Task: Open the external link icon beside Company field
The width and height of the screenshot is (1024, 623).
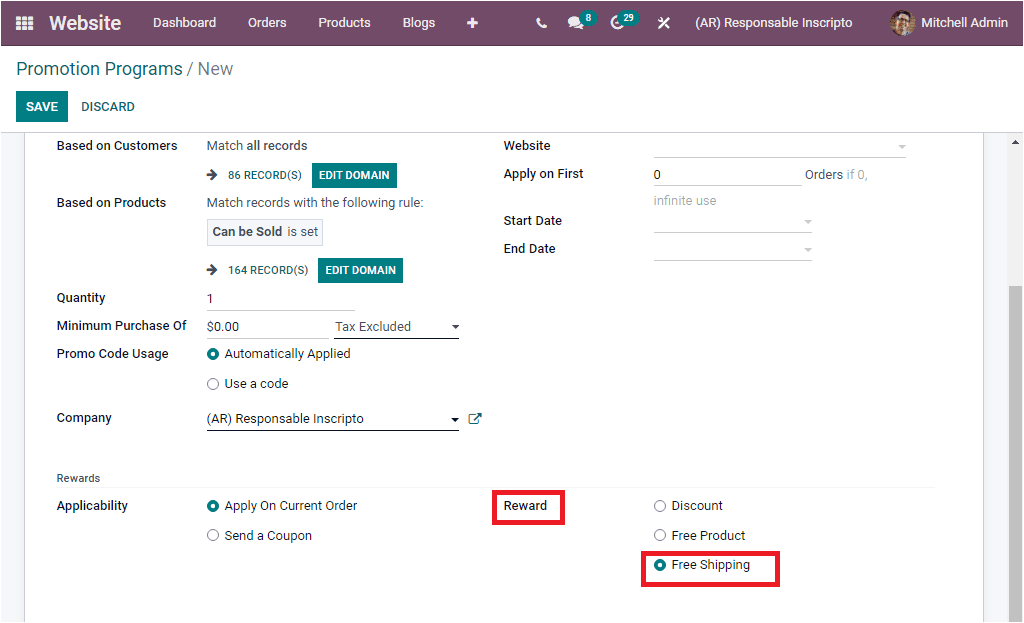Action: 474,418
